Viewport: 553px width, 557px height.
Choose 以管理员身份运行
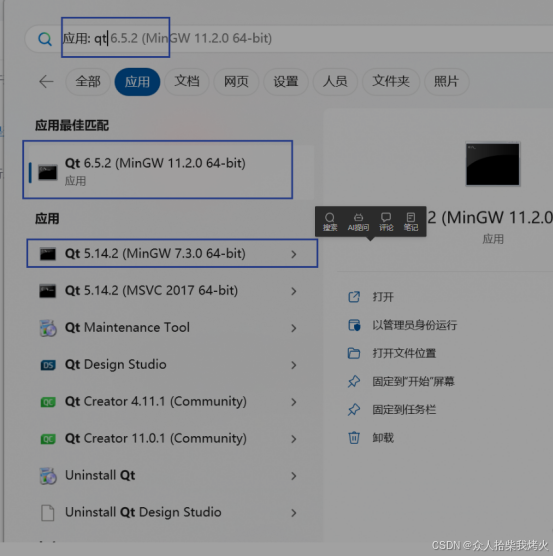click(414, 325)
